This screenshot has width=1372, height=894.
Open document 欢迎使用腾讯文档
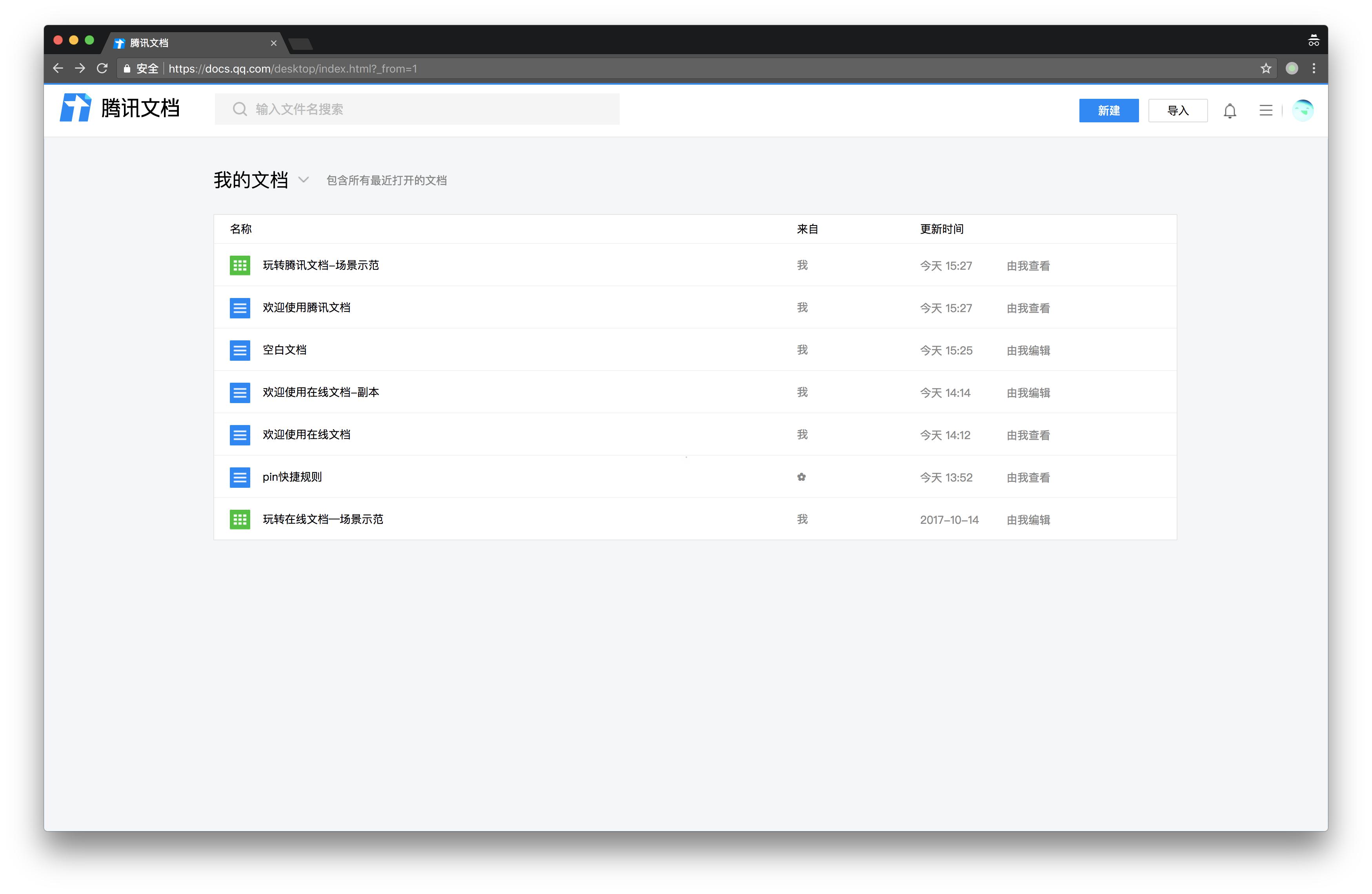coord(306,308)
